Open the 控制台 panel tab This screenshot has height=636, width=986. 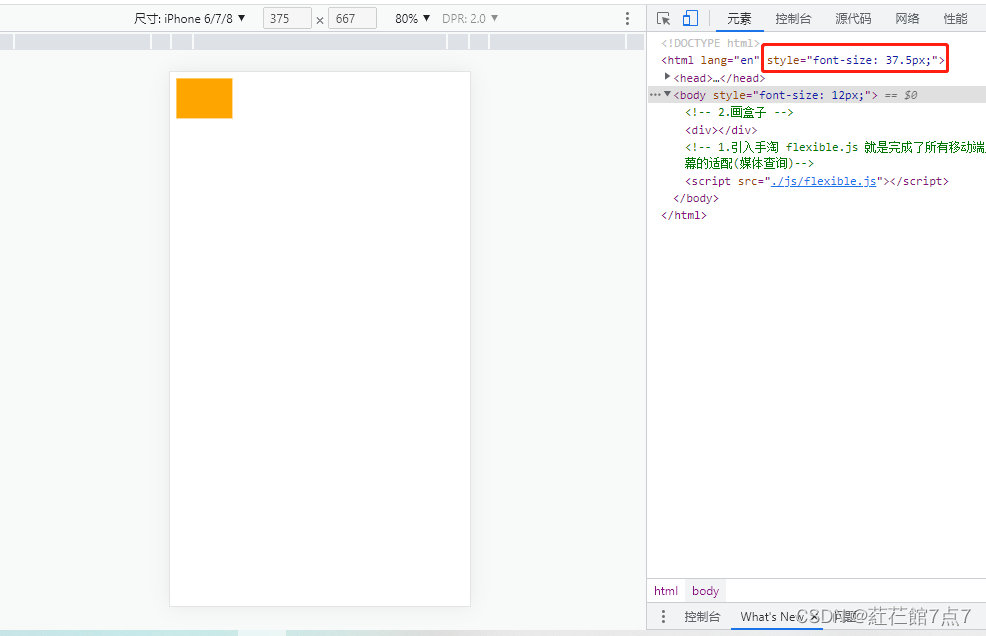coord(793,17)
